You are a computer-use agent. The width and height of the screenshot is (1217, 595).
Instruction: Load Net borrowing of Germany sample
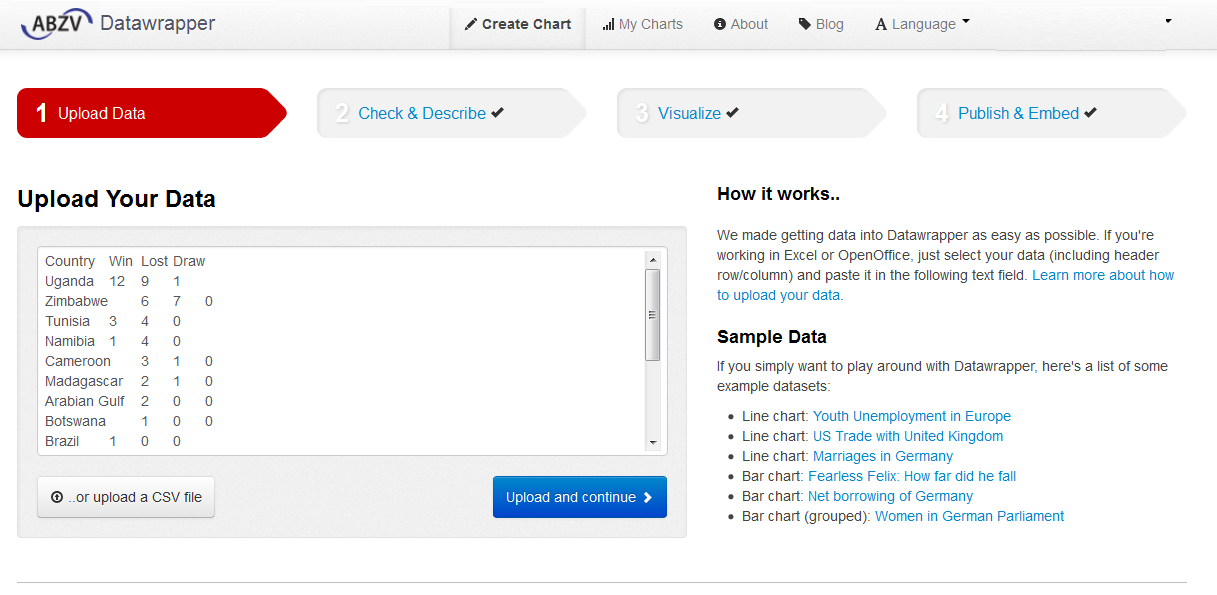point(890,496)
